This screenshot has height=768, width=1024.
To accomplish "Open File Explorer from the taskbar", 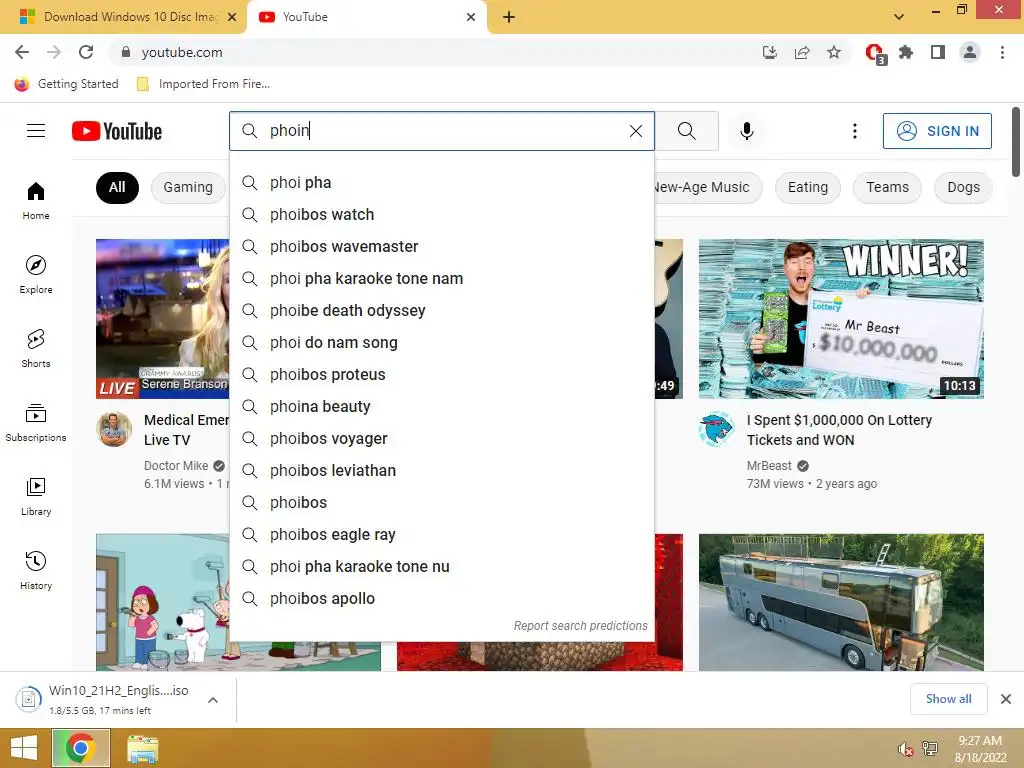I will [142, 749].
